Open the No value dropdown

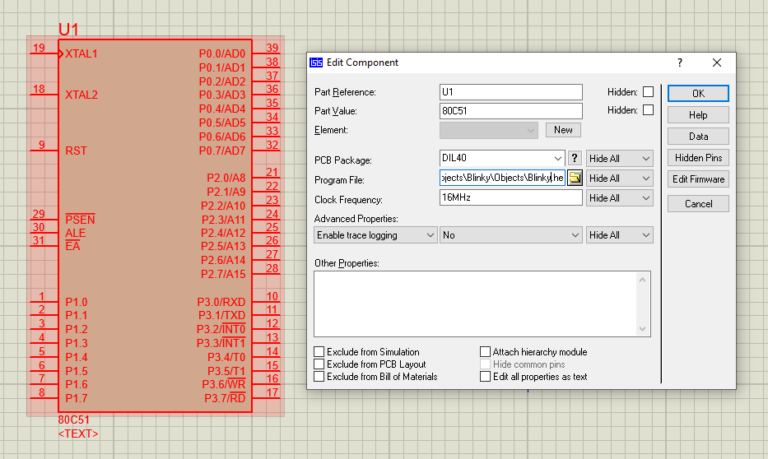tap(511, 235)
